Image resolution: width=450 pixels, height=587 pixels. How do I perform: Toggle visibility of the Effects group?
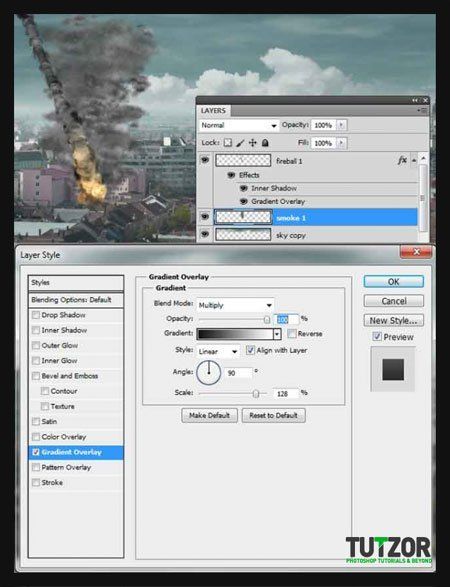(x=231, y=175)
